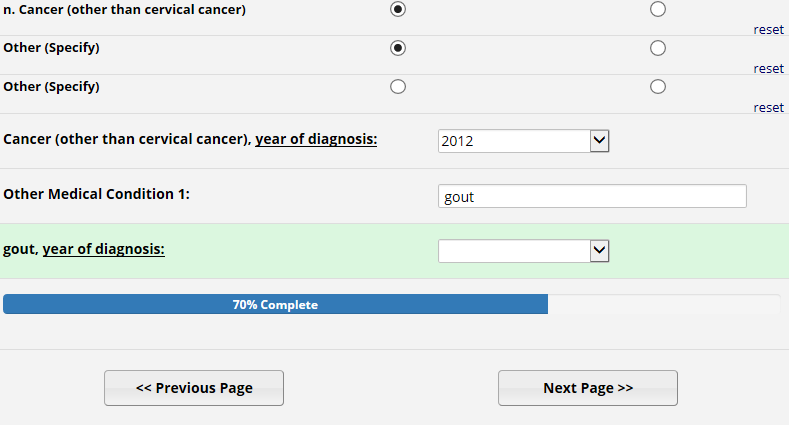Click reset for the second Other (Specify) row
Viewport: 789px width, 425px height.
coord(768,108)
